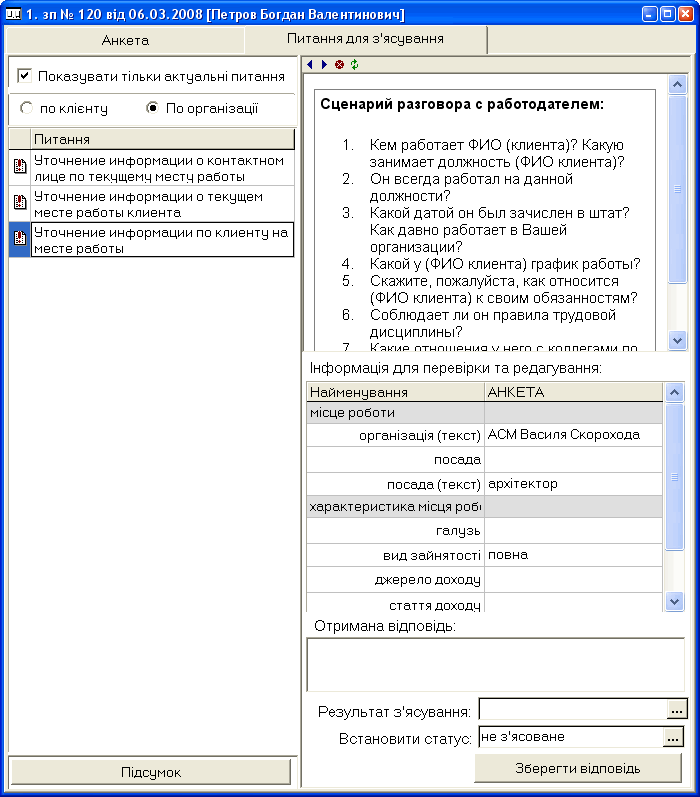Click the 'АНКЕТА' column header
The image size is (700, 797).
tap(573, 392)
